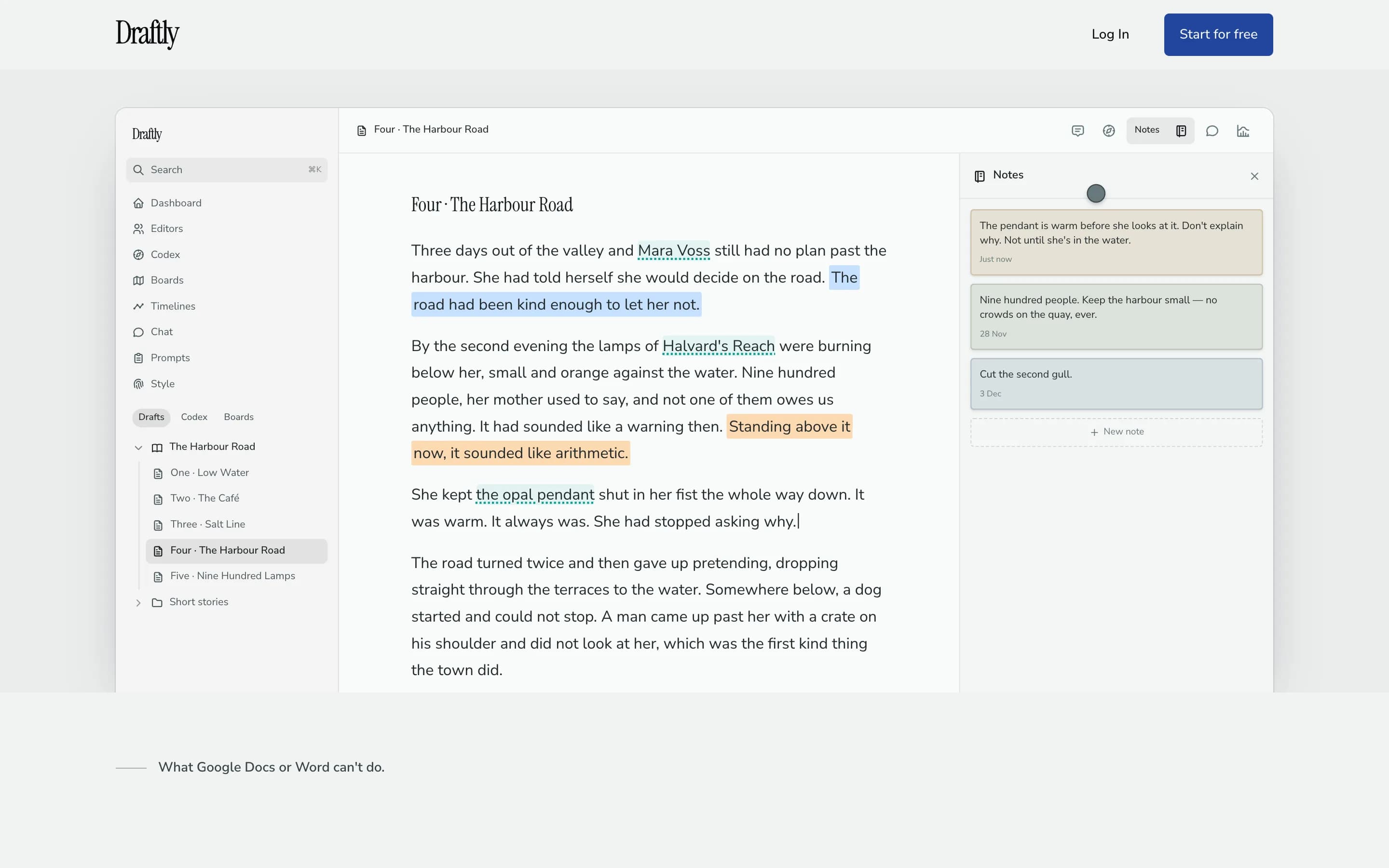Click the Search field
This screenshot has width=1389, height=868.
click(x=227, y=170)
